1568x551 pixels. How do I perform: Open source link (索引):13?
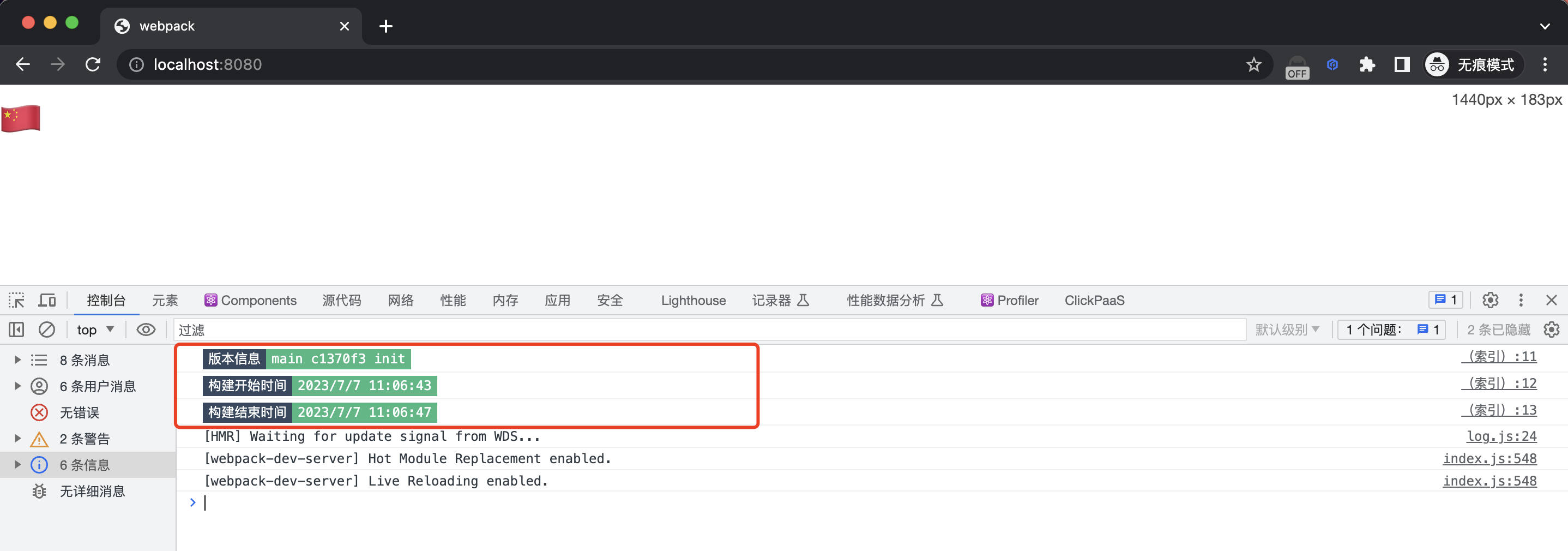pyautogui.click(x=1499, y=410)
